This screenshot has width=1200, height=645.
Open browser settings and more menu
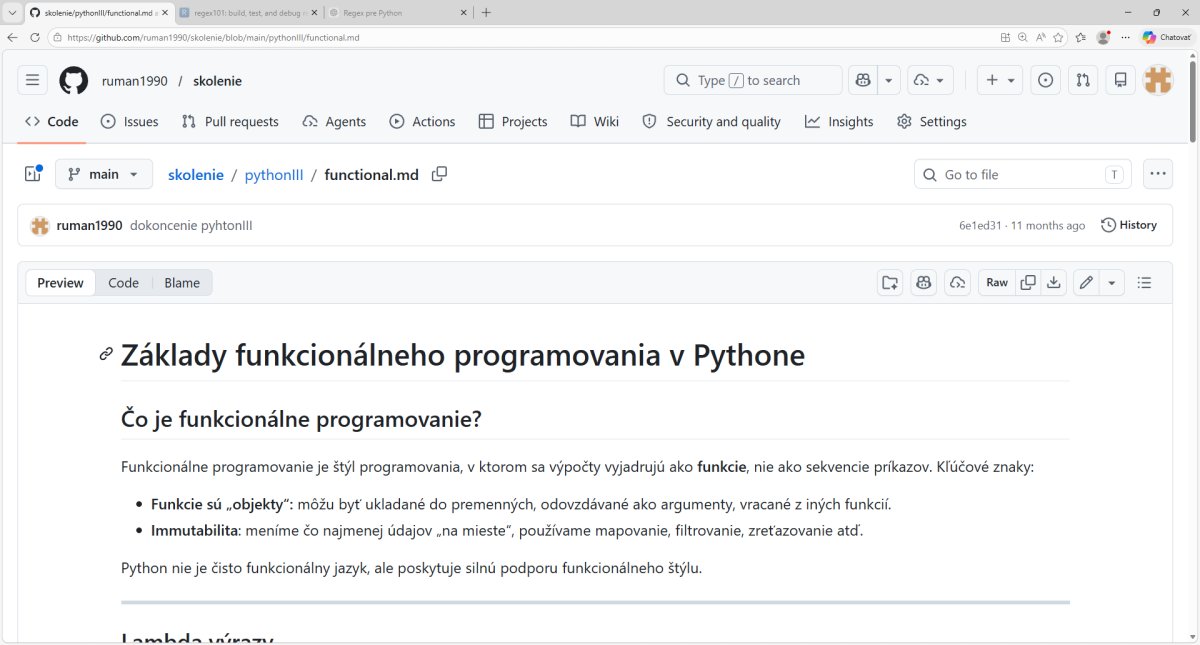click(1124, 37)
